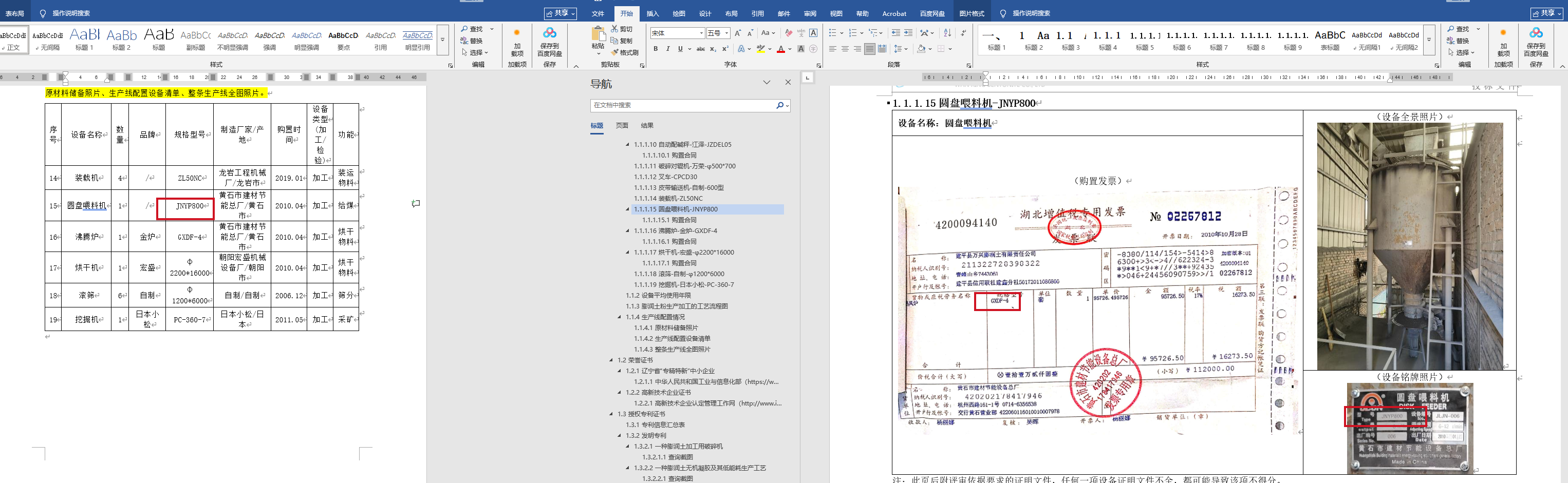Click the Format Painter (格式刷) brush icon
1568x483 pixels.
(x=615, y=52)
